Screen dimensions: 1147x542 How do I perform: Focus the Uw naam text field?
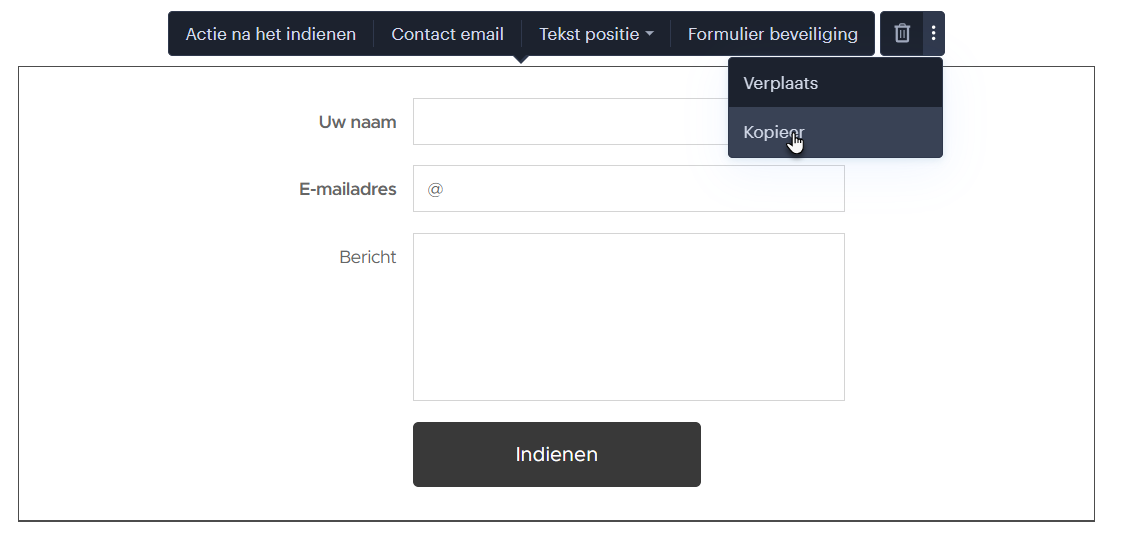571,121
